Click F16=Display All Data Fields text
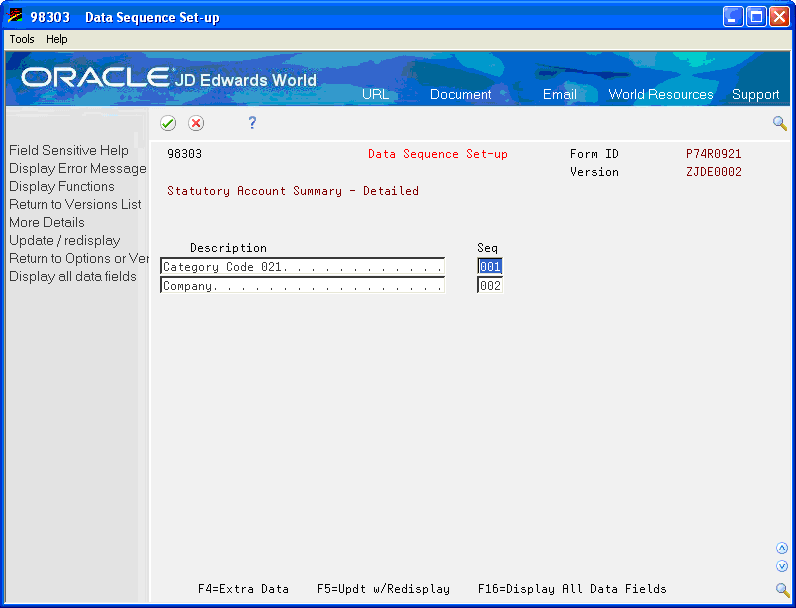This screenshot has width=796, height=608. (572, 589)
